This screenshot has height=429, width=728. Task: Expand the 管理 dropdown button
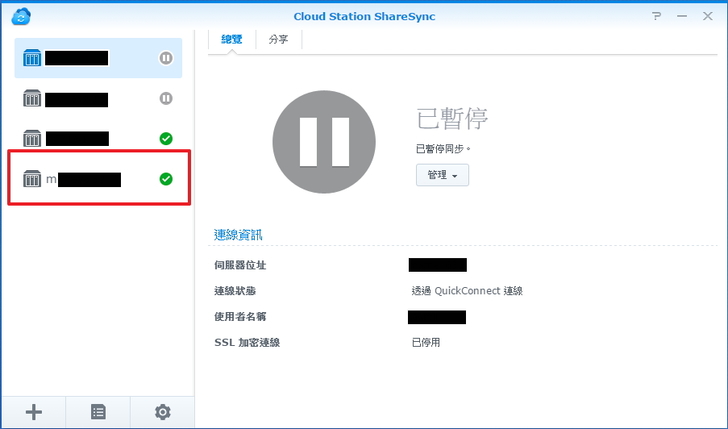(442, 175)
